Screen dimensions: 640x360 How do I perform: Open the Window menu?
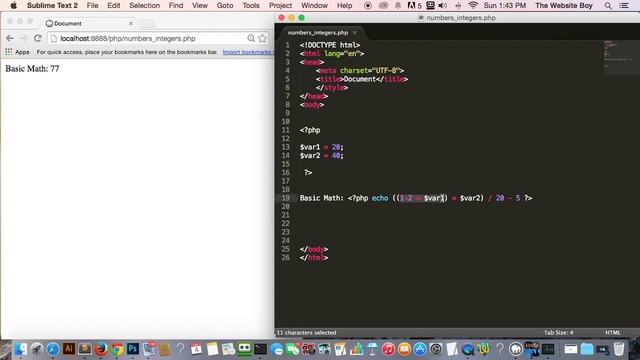[314, 6]
